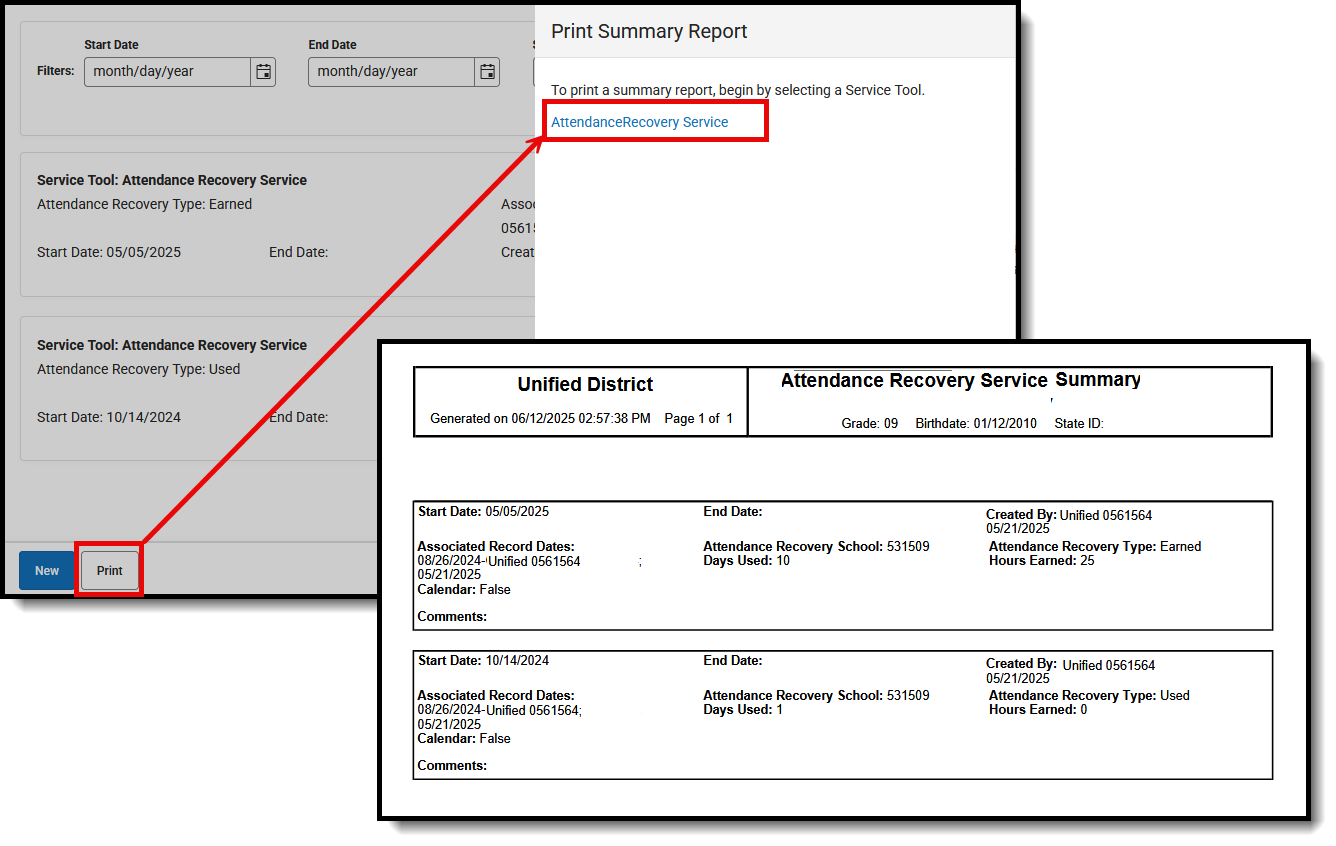Click the End Date filter input field

391,72
